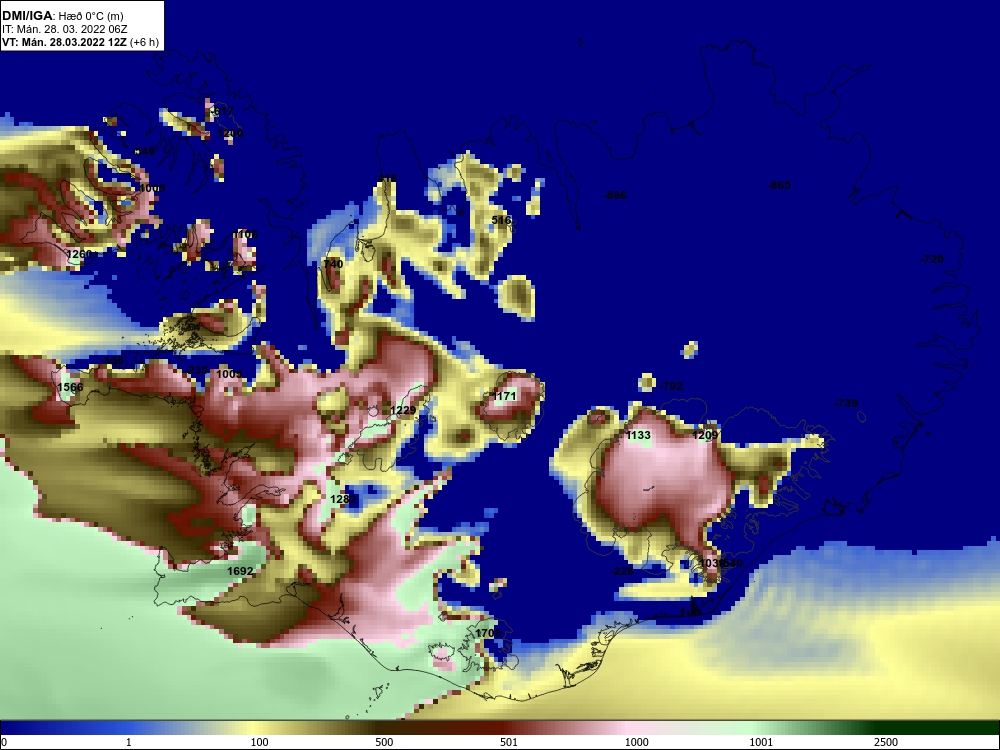Screen dimensions: 1000x750
Task: Click the map value 1209
Action: (705, 435)
